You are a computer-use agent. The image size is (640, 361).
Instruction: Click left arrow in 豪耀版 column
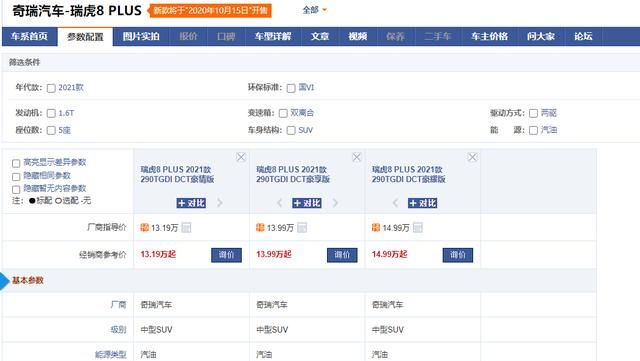point(395,203)
